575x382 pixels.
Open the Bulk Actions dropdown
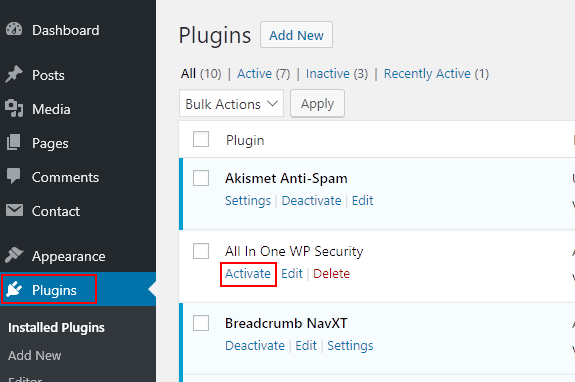(x=231, y=104)
